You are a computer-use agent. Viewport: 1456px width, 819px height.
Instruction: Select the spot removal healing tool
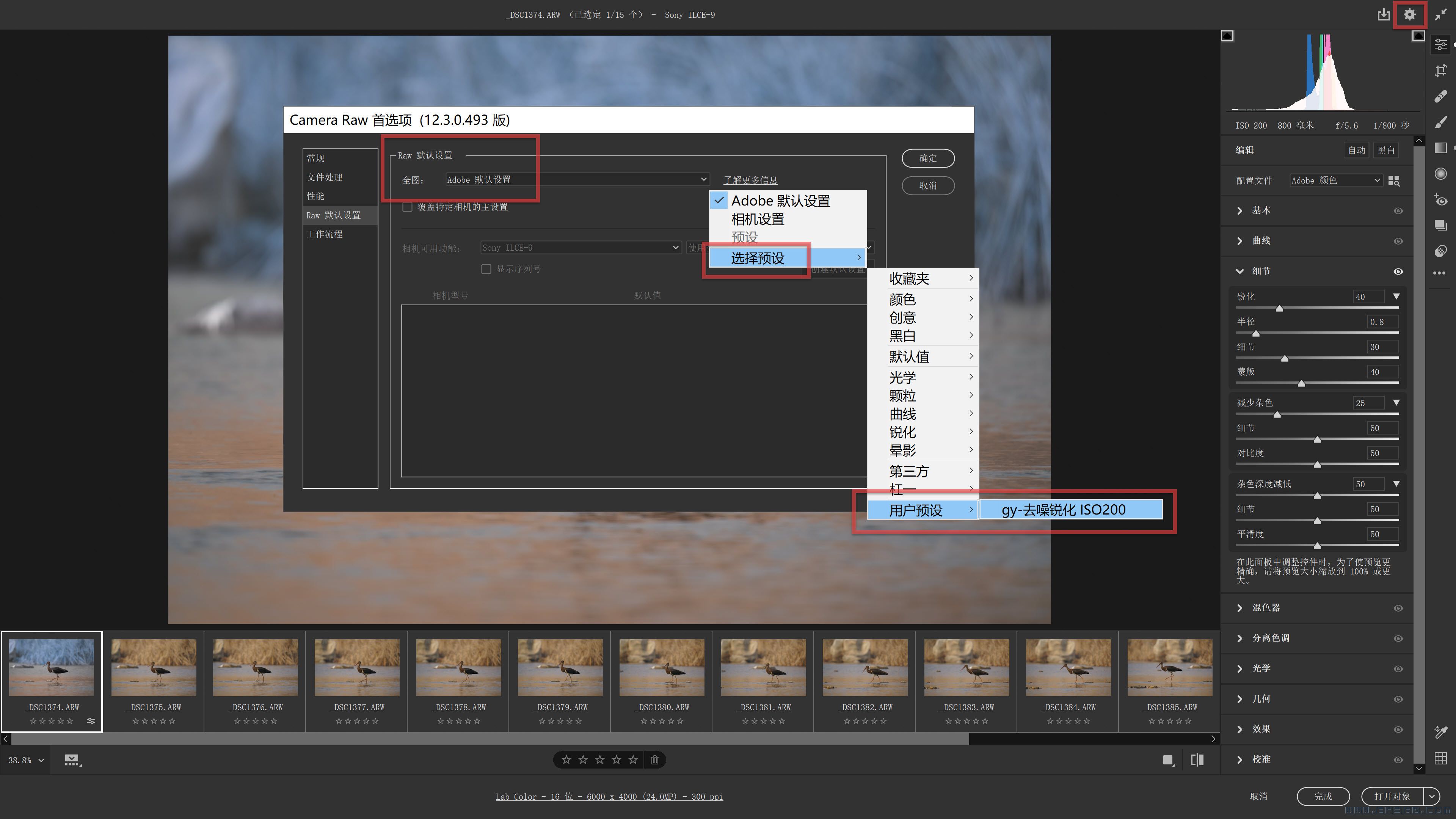[x=1441, y=97]
